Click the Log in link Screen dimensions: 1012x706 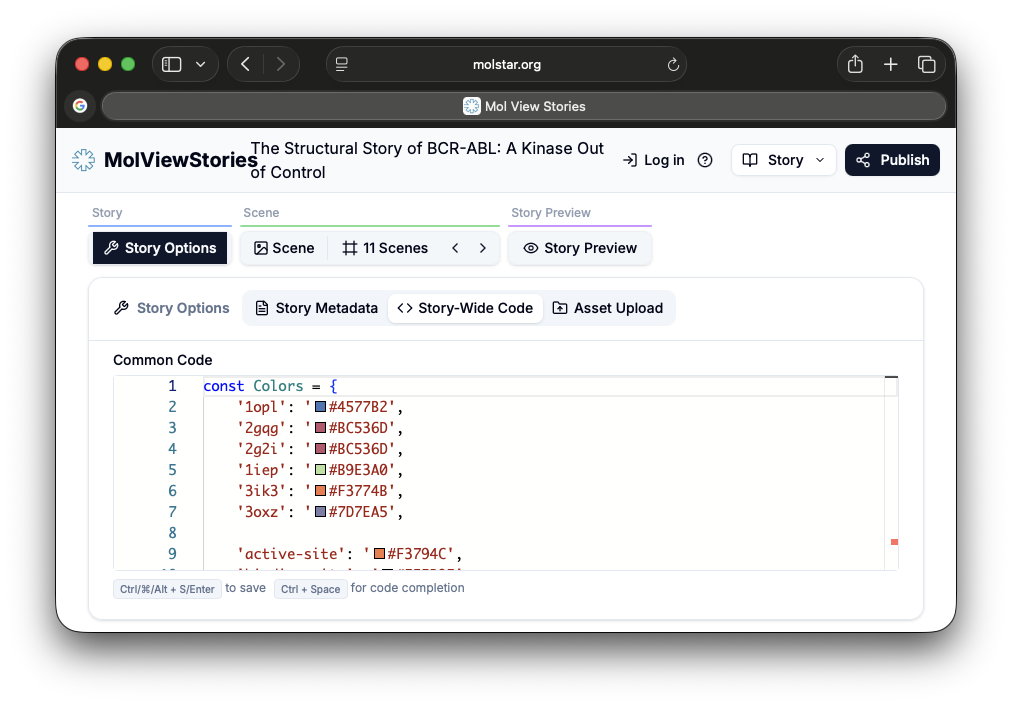653,160
